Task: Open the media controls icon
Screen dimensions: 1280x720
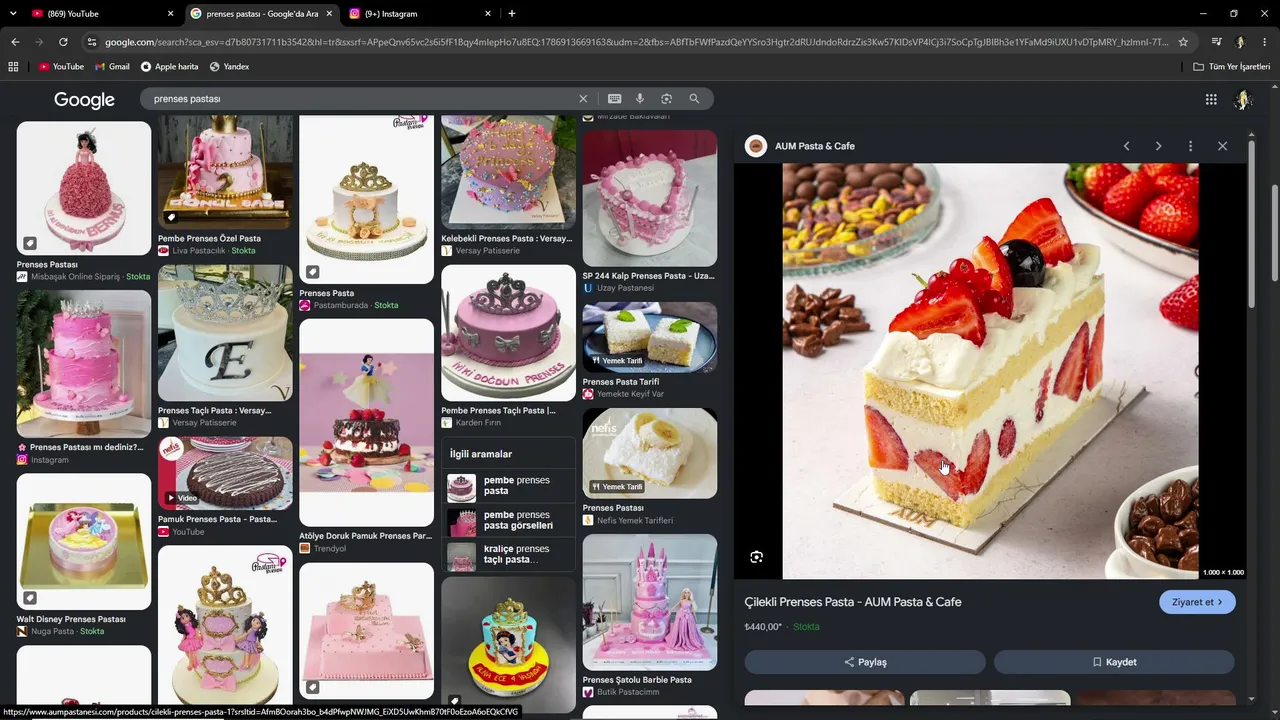Action: click(x=1216, y=42)
